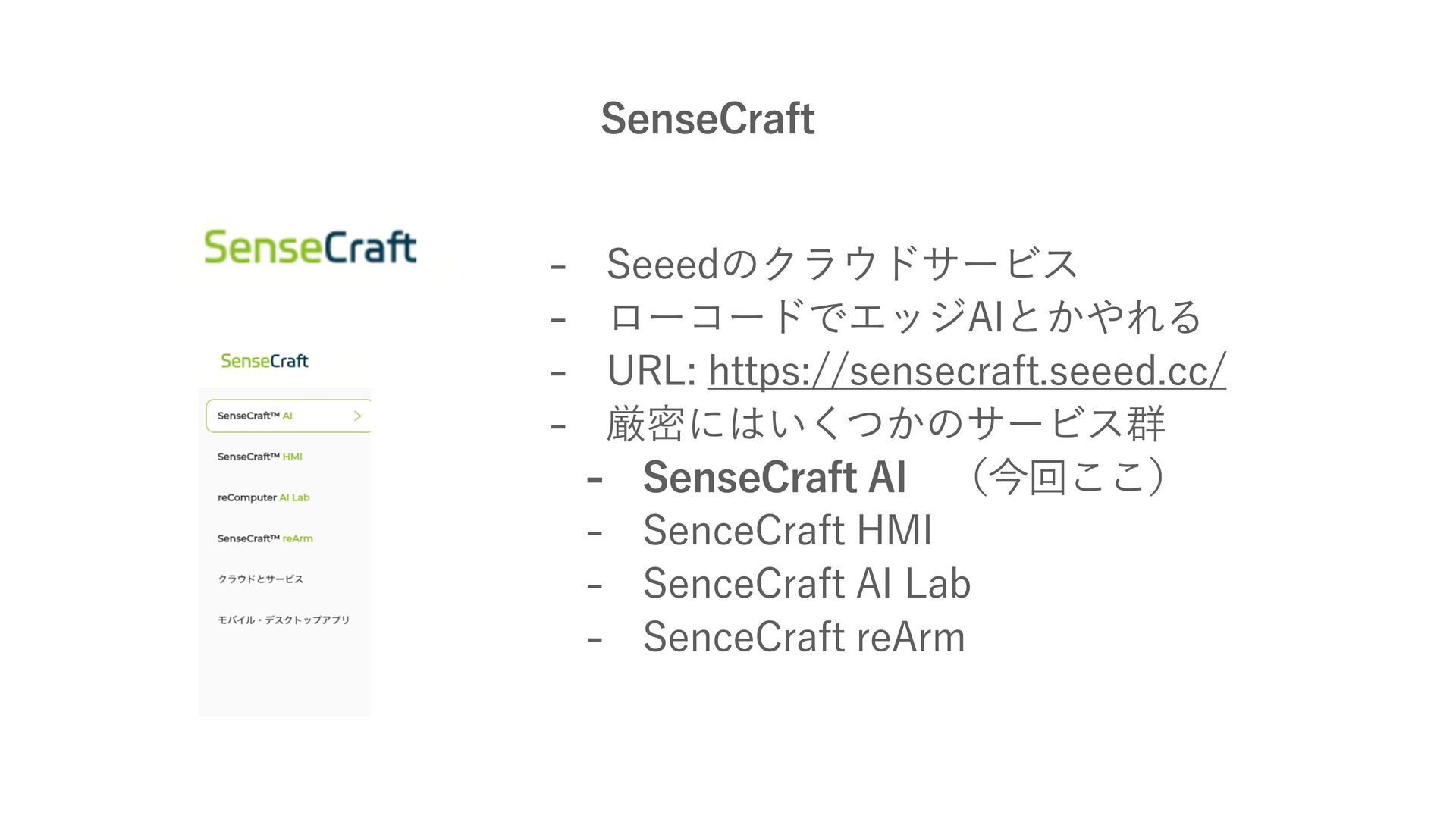This screenshot has height=819, width=1456.
Task: Open the モバイル・デスクトップアプリ sidebar item
Action: (283, 620)
